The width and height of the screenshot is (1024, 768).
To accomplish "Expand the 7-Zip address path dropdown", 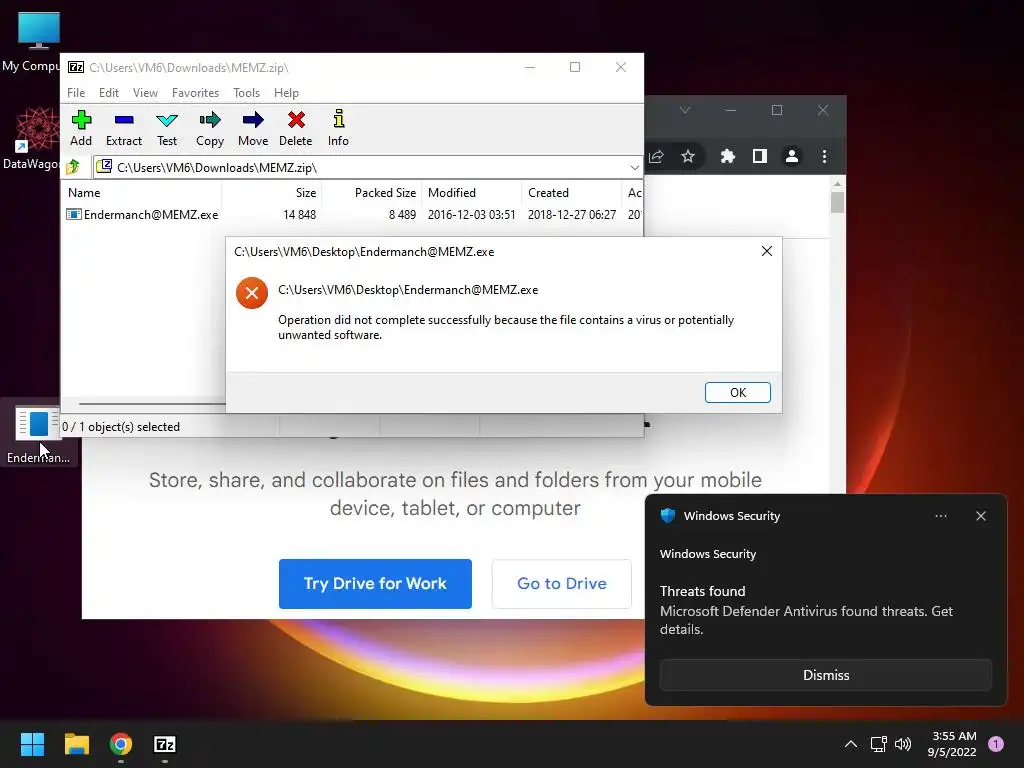I will [634, 168].
